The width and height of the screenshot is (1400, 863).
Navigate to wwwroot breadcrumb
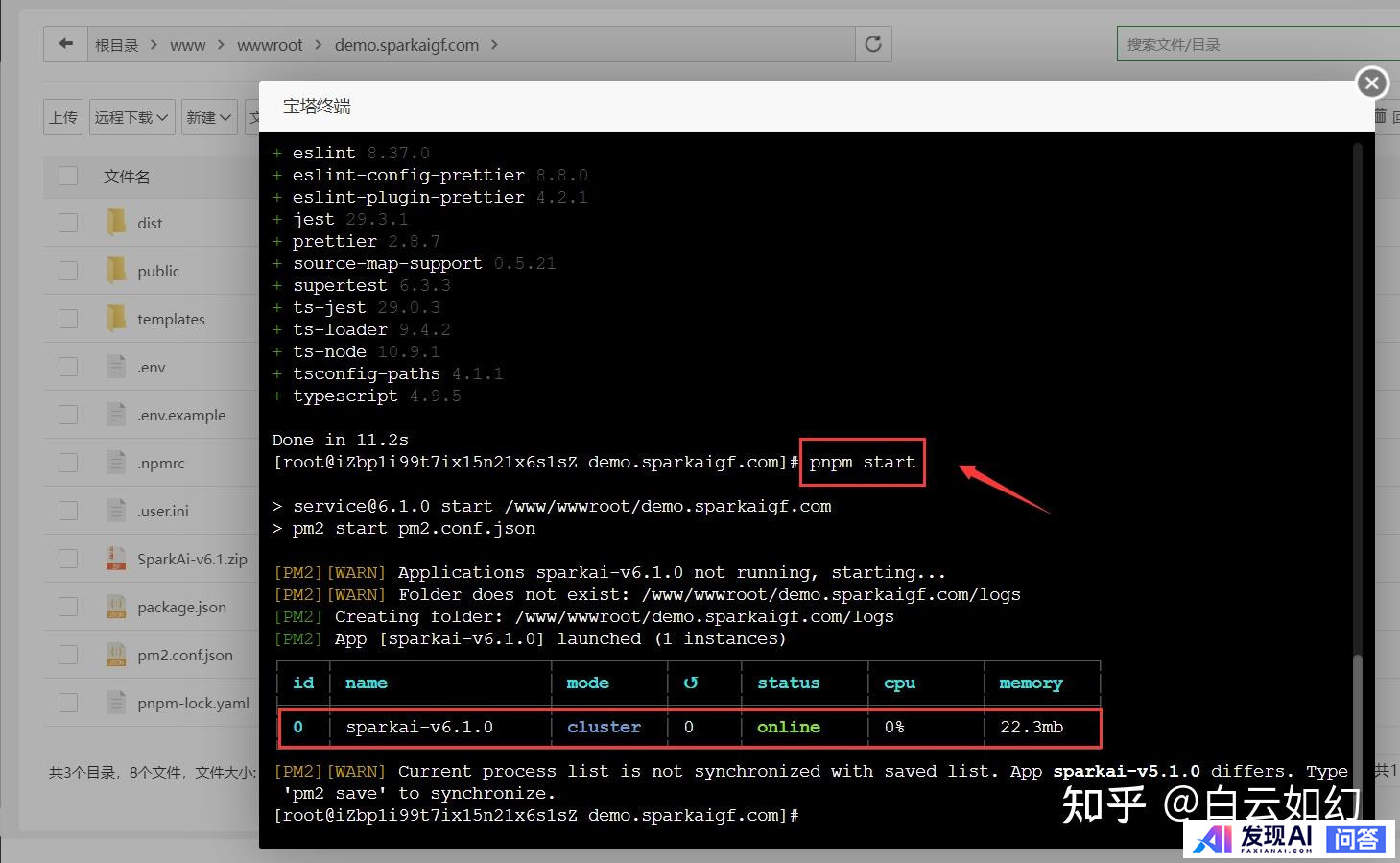270,45
